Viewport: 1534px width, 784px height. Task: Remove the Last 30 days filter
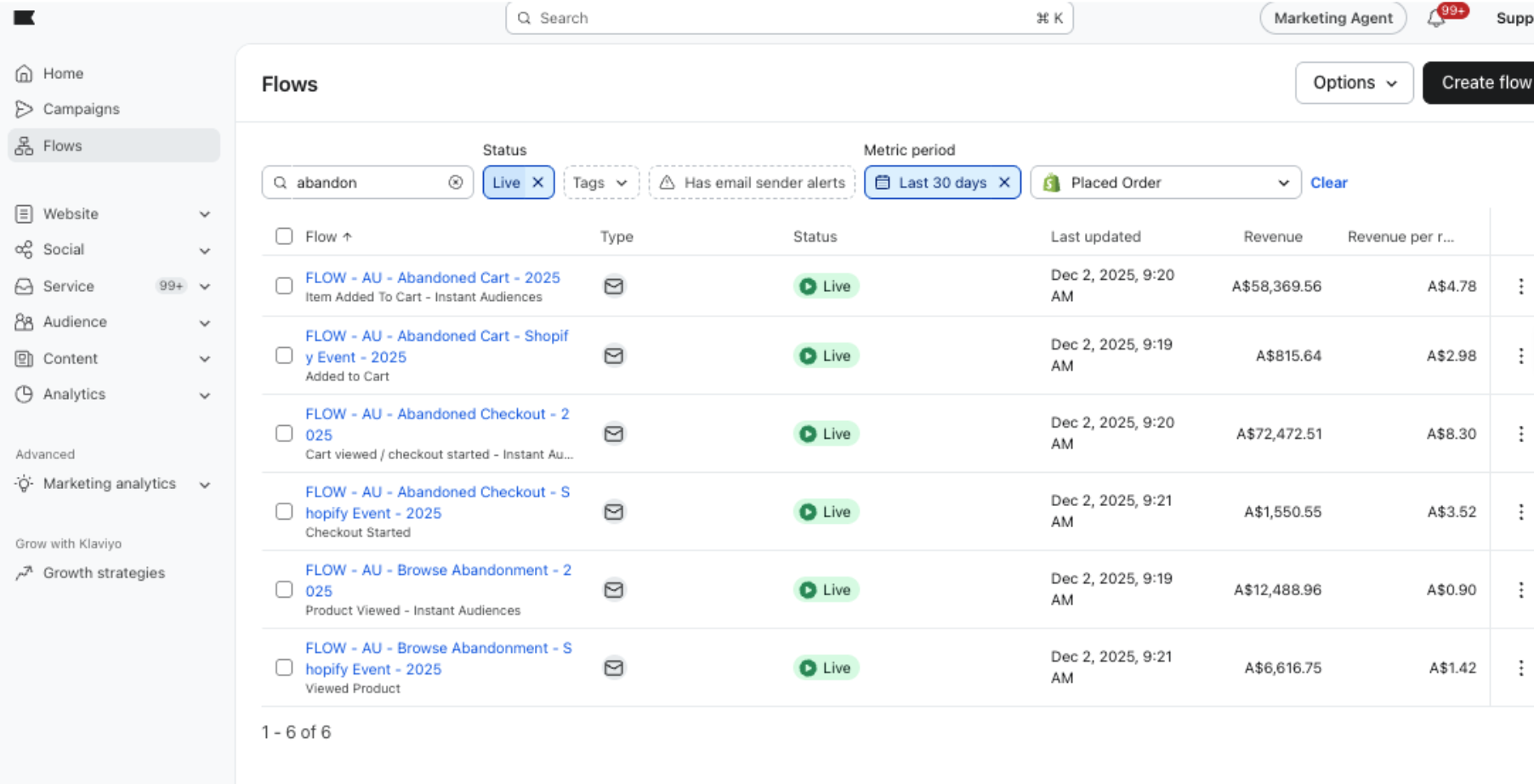[x=1004, y=183]
